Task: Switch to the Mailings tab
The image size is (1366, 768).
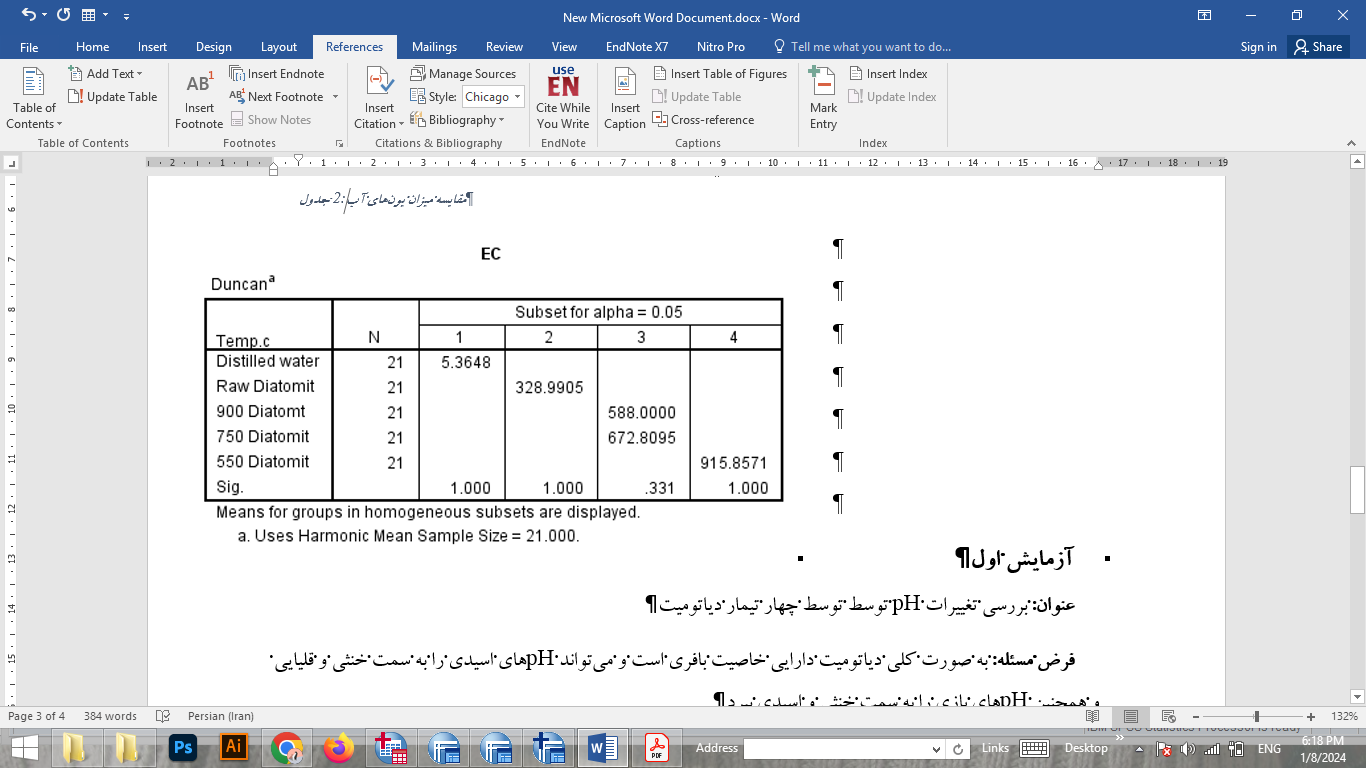Action: click(x=434, y=47)
